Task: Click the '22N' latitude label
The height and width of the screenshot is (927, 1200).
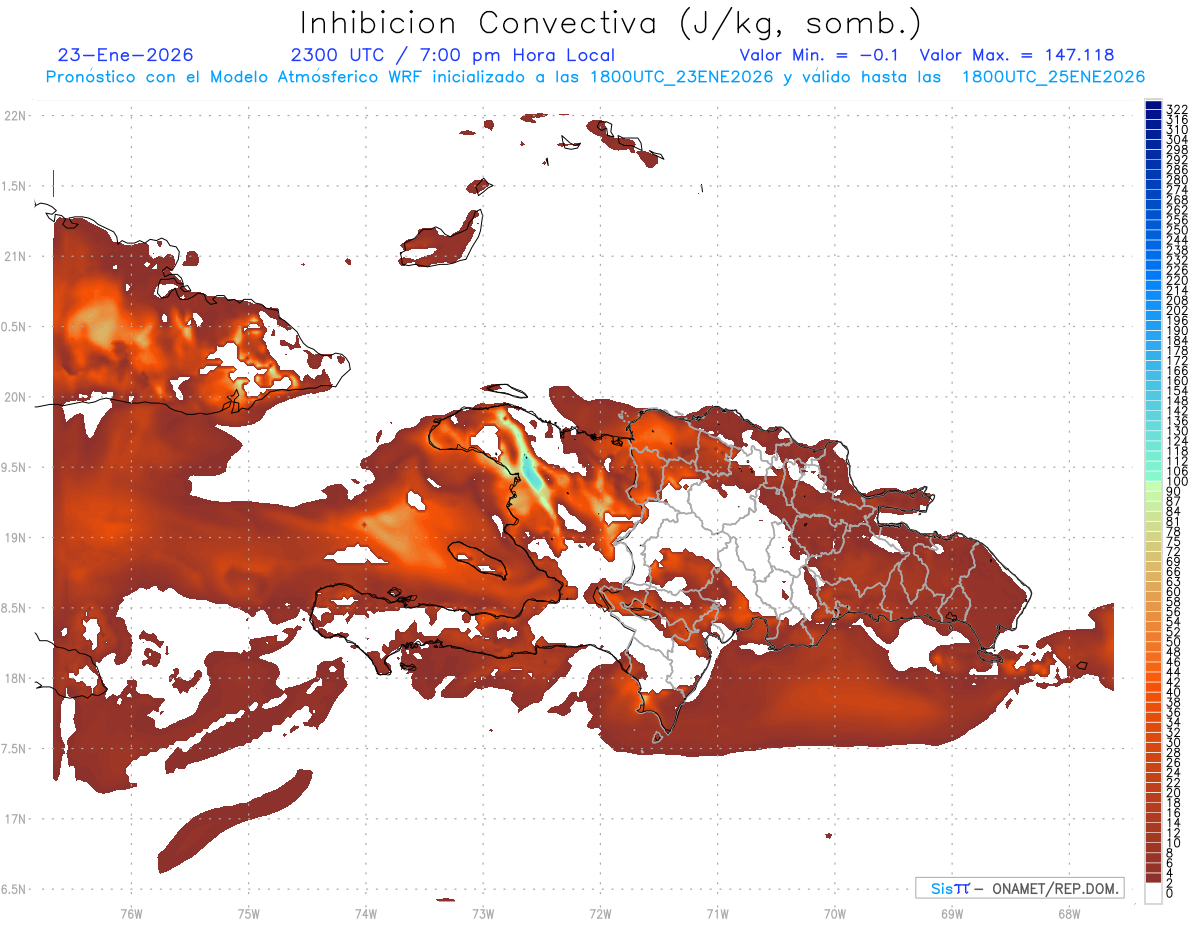Action: click(15, 115)
